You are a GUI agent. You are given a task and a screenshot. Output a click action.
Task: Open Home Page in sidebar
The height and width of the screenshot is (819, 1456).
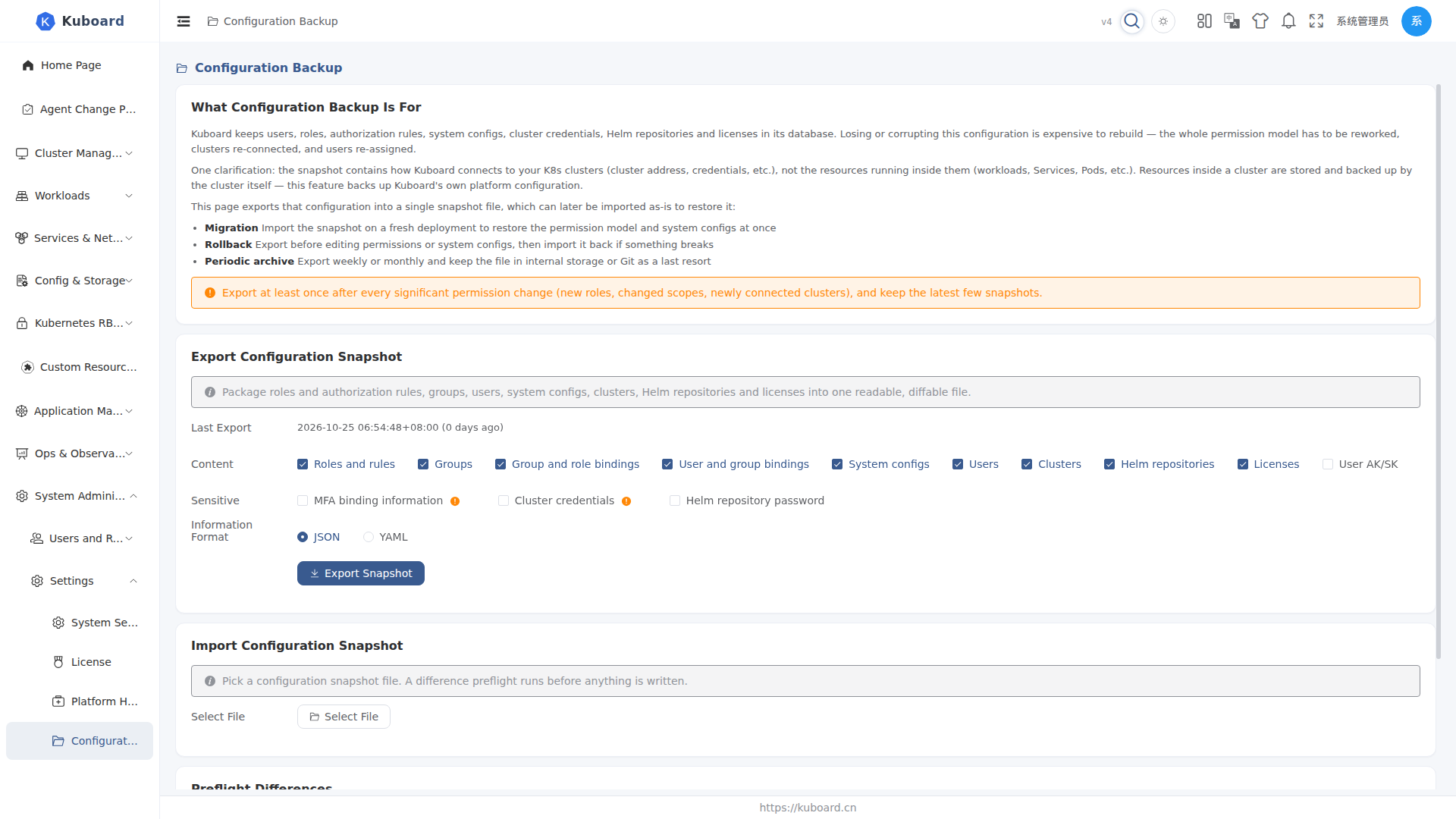click(x=80, y=65)
